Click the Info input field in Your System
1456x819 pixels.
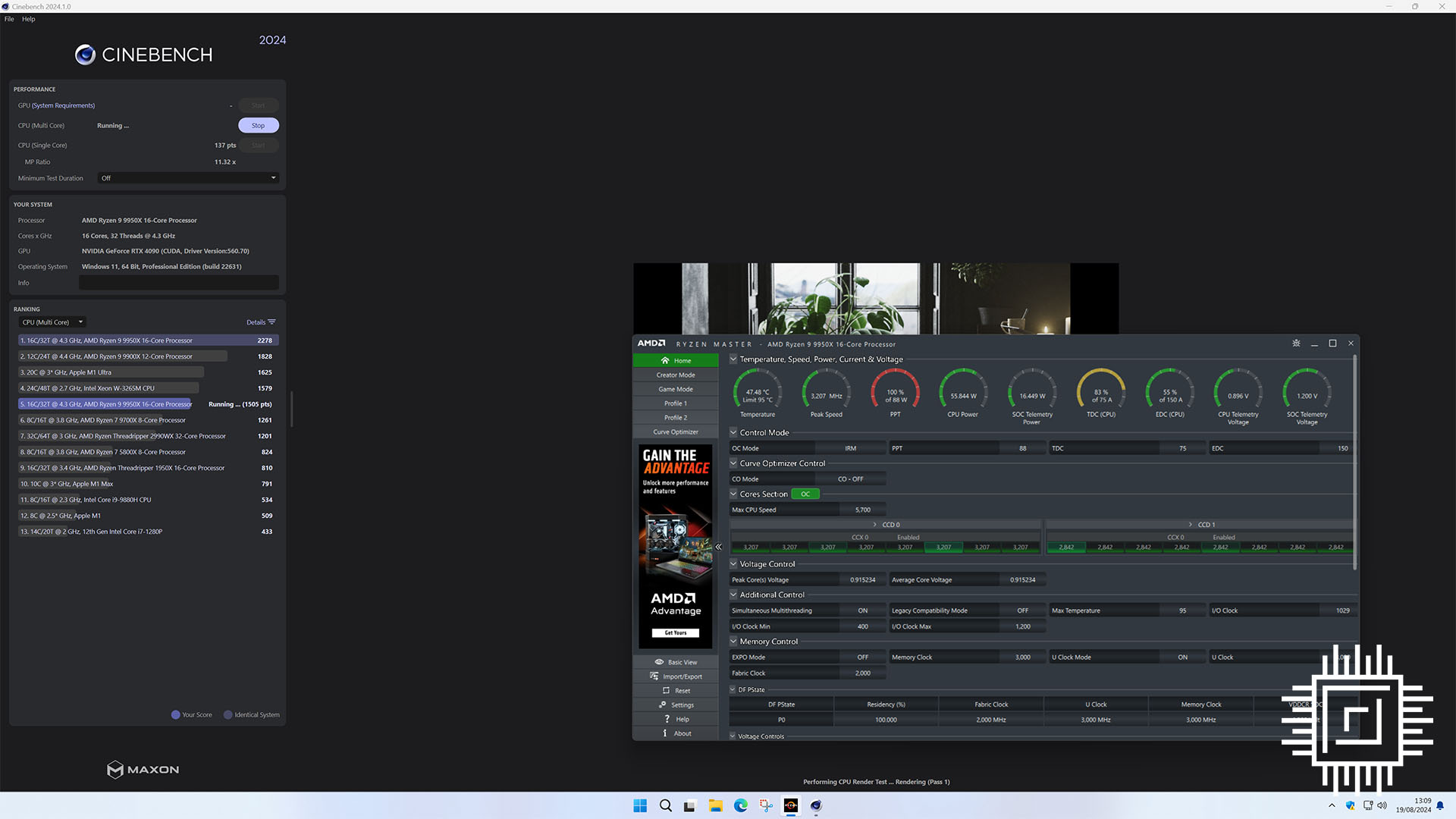coord(179,283)
